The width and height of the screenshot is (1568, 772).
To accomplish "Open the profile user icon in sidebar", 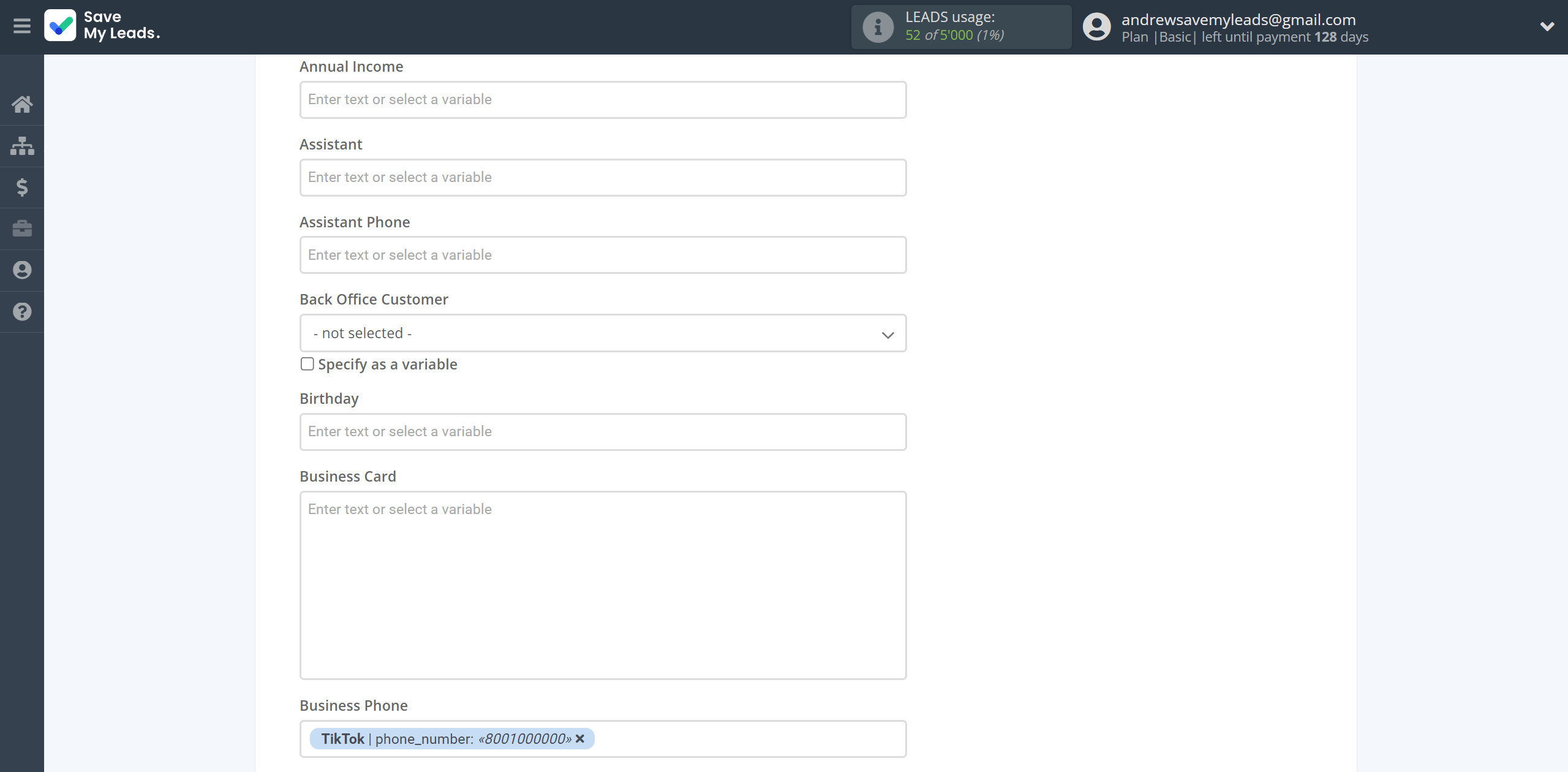I will (x=22, y=270).
